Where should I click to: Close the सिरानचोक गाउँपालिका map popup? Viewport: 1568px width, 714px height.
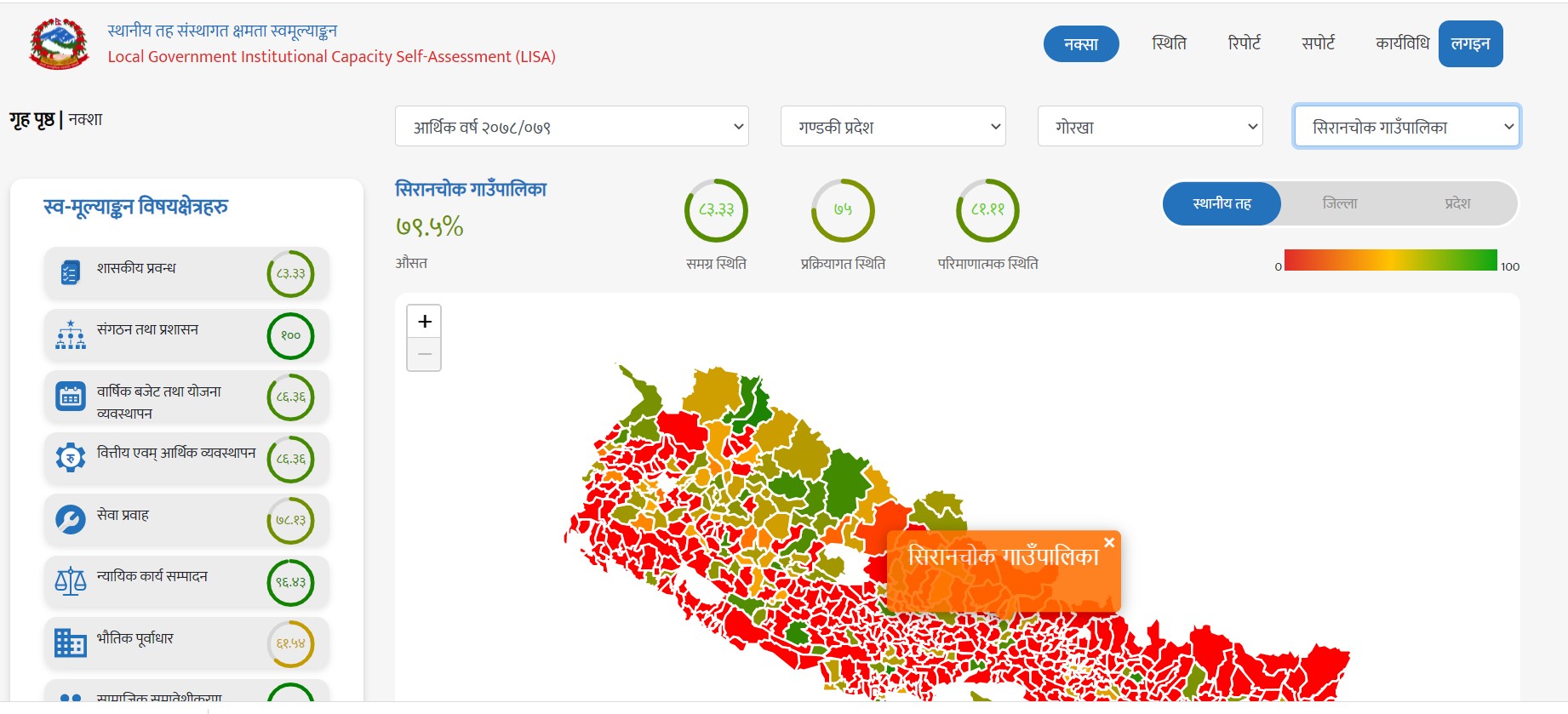click(1109, 542)
